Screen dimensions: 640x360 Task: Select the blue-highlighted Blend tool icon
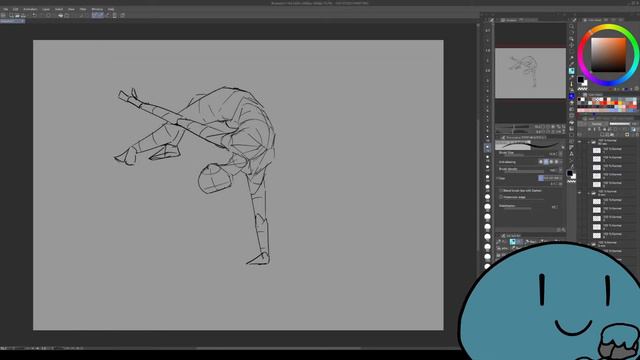[571, 96]
